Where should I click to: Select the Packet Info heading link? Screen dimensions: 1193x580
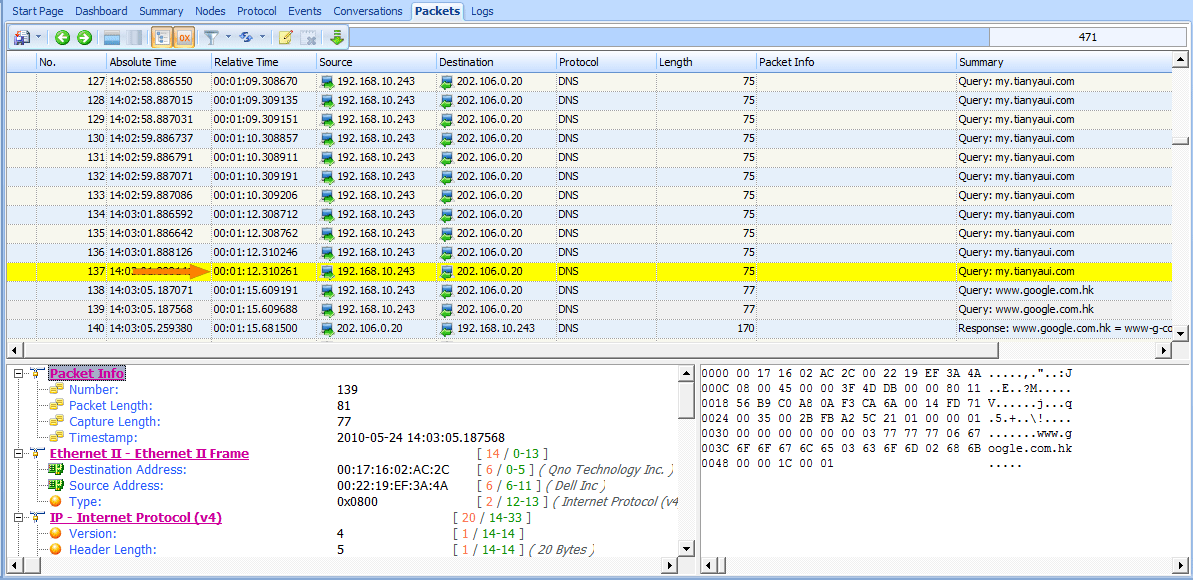click(87, 374)
